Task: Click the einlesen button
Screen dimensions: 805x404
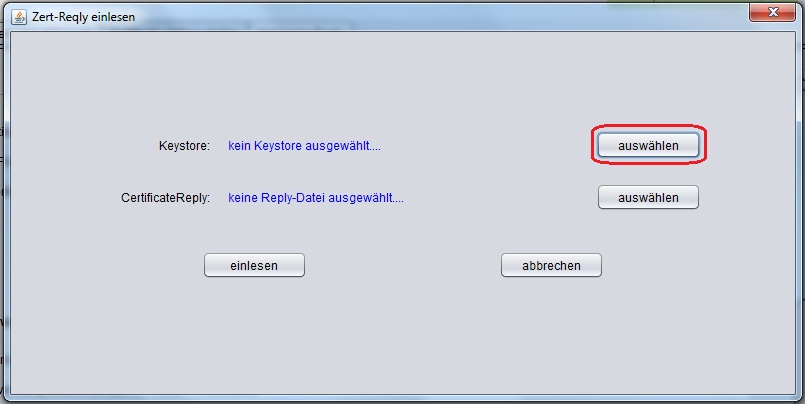Action: point(254,265)
